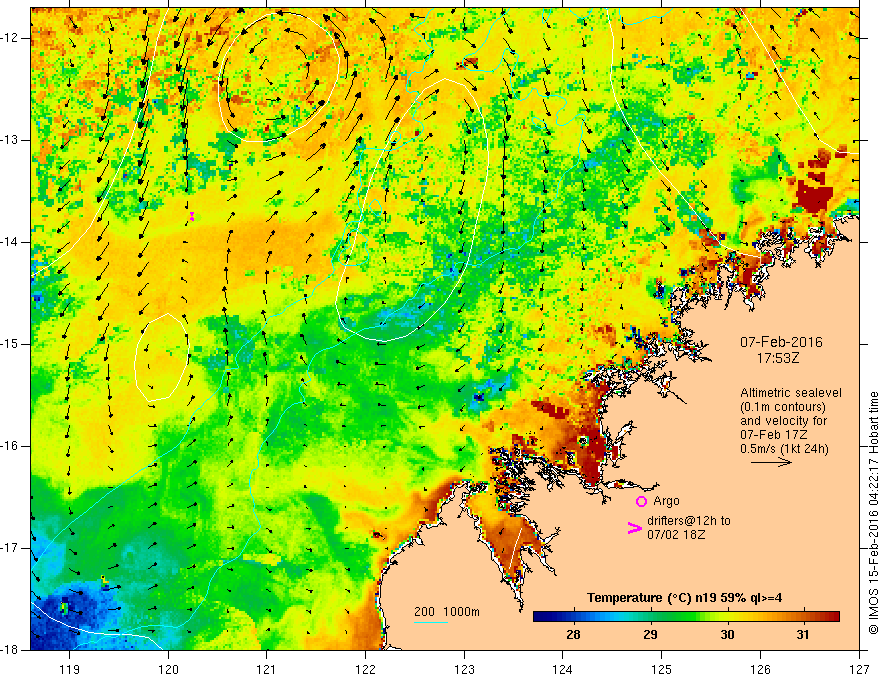Click the magenta drifters arrowhead legend marker

634,527
